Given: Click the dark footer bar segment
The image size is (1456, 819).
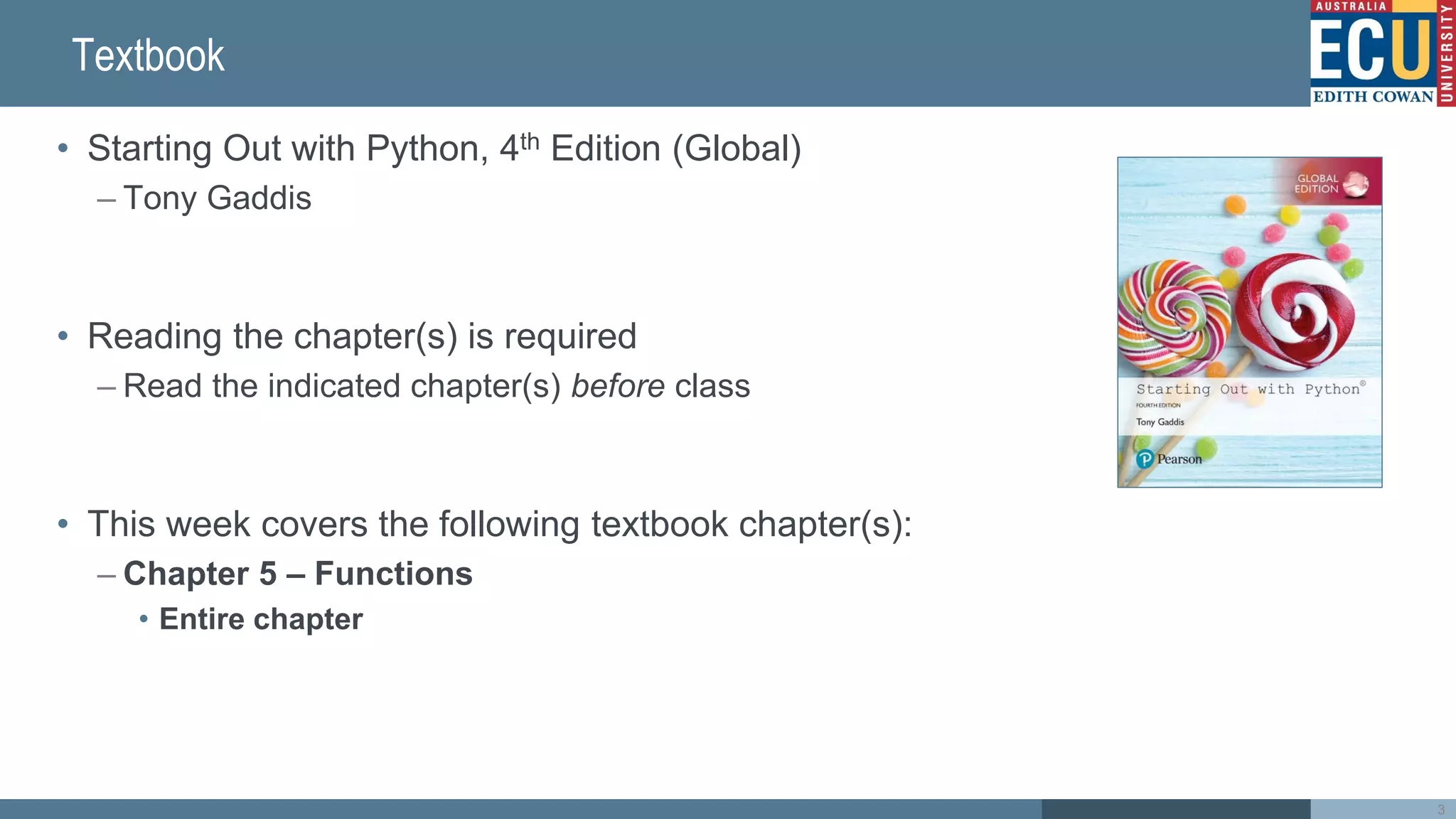Looking at the screenshot, I should (x=1176, y=809).
